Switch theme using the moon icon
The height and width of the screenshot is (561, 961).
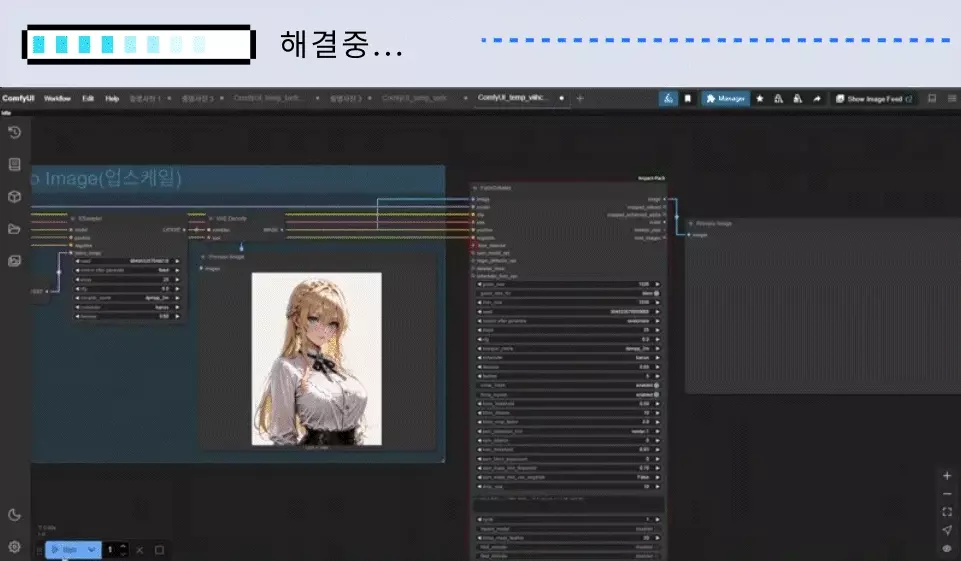click(15, 515)
